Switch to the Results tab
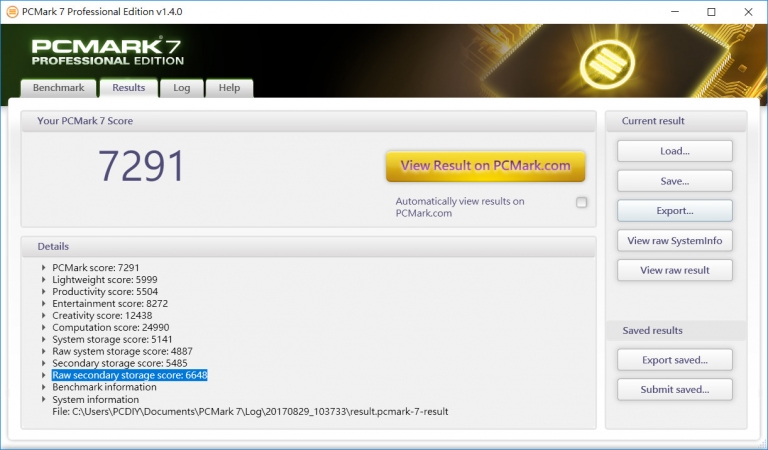Viewport: 768px width, 450px height. tap(129, 88)
